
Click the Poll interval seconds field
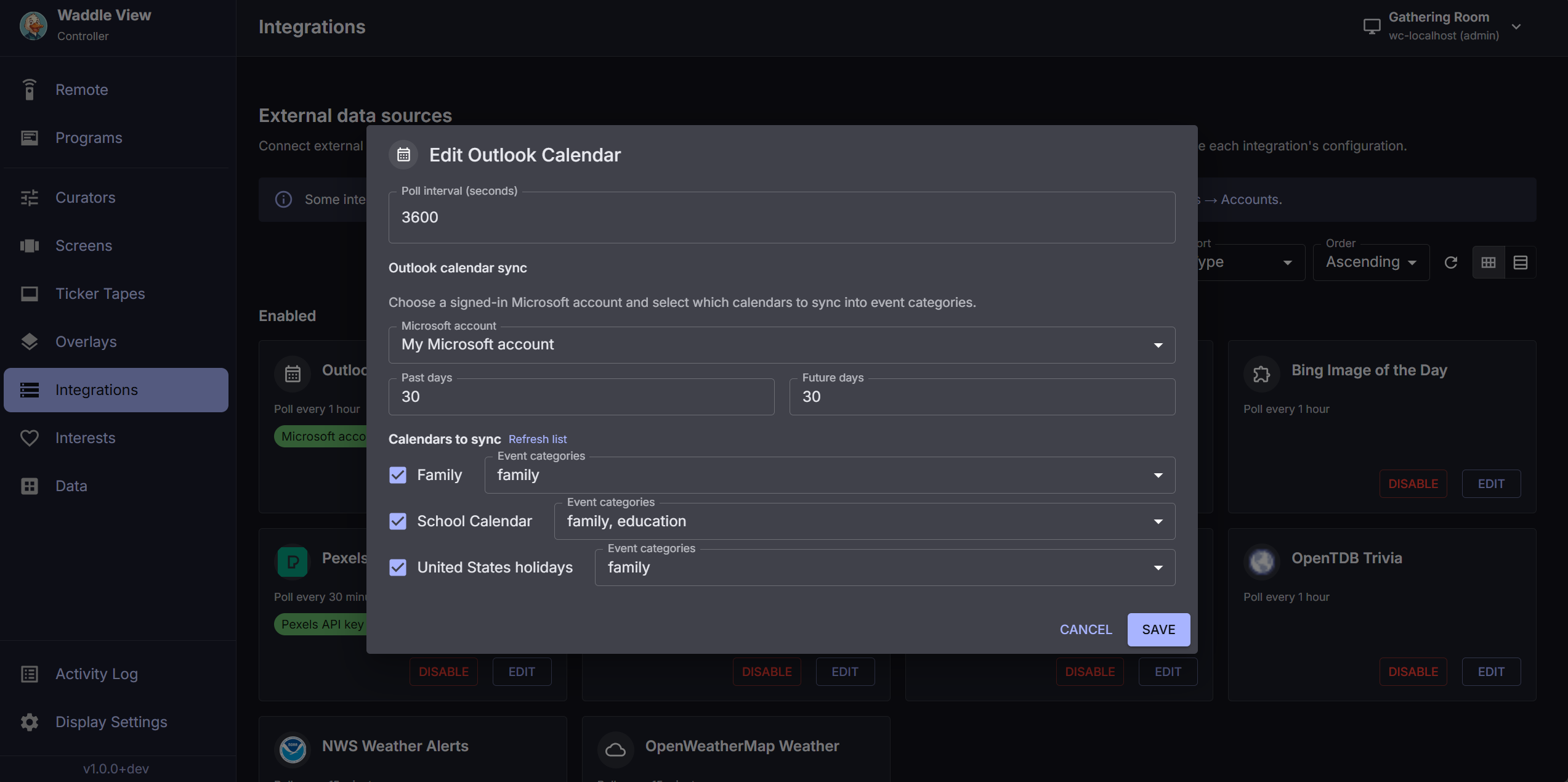pyautogui.click(x=782, y=218)
